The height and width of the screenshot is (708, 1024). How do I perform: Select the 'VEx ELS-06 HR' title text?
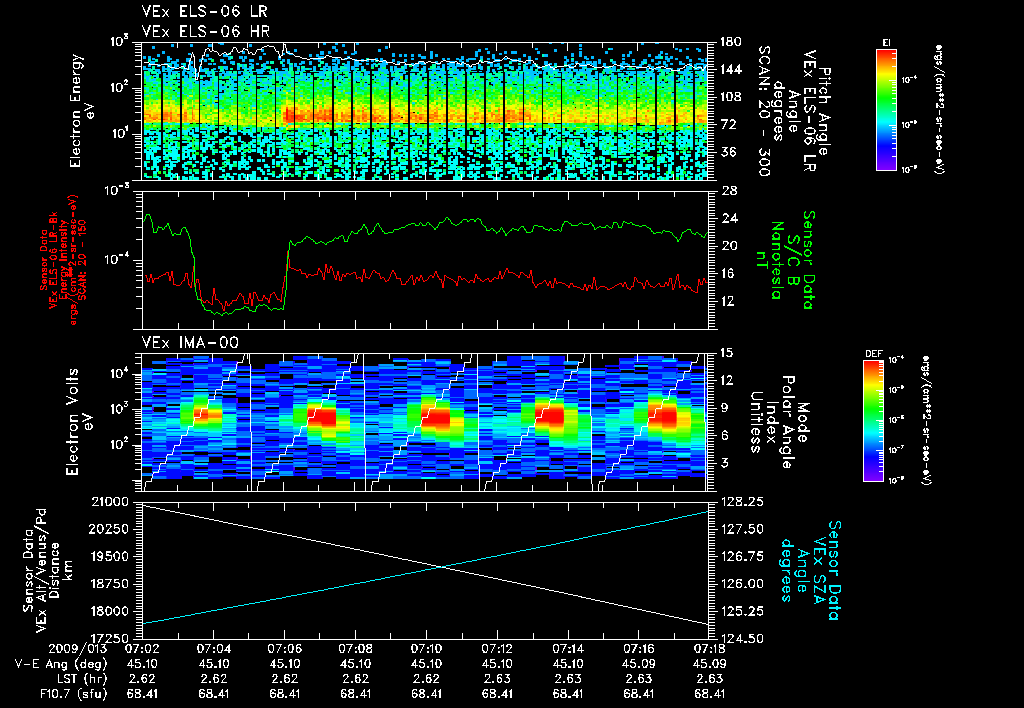206,31
